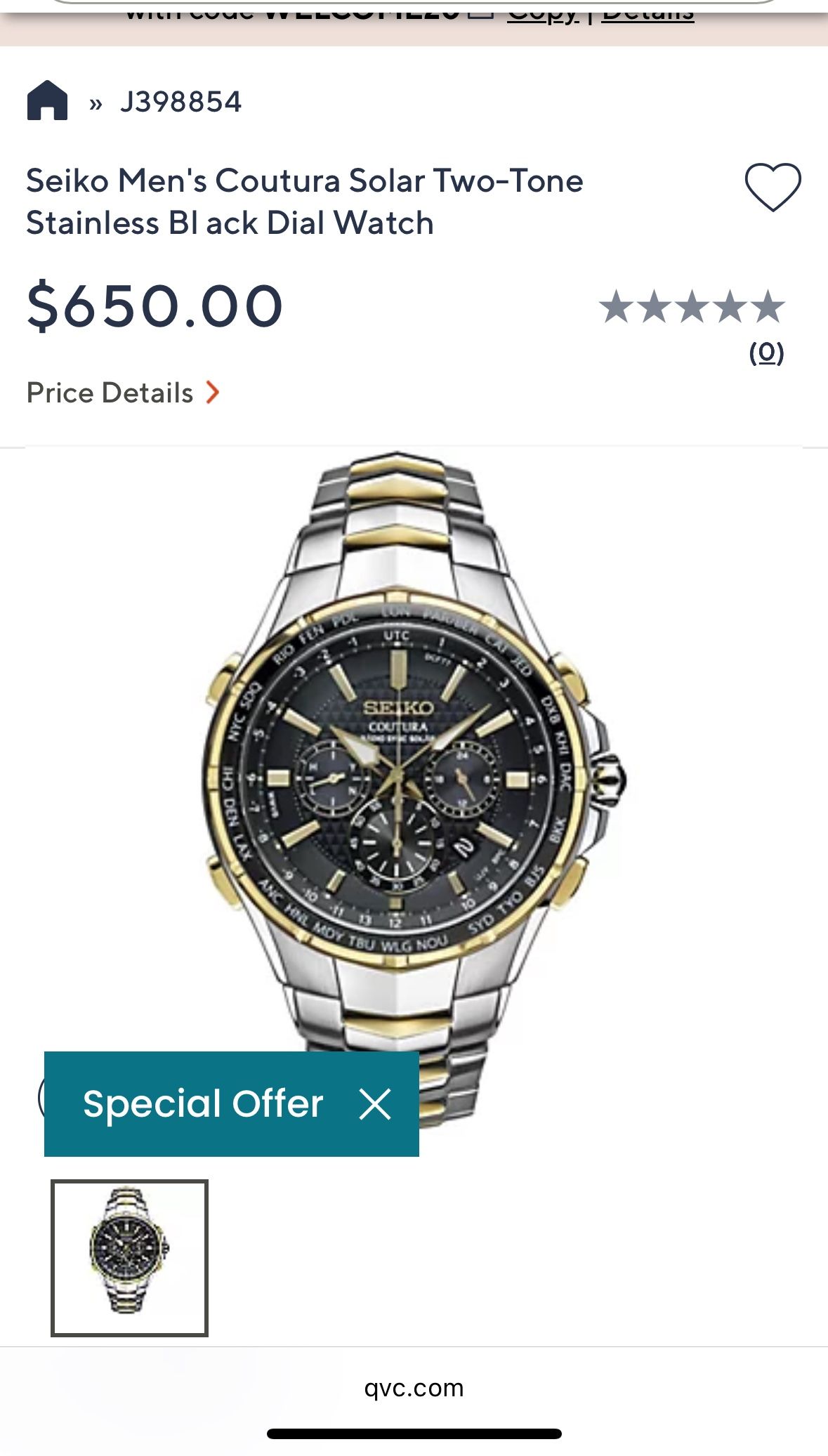Tap the home indicator bar at bottom
828x1456 pixels.
414,1434
